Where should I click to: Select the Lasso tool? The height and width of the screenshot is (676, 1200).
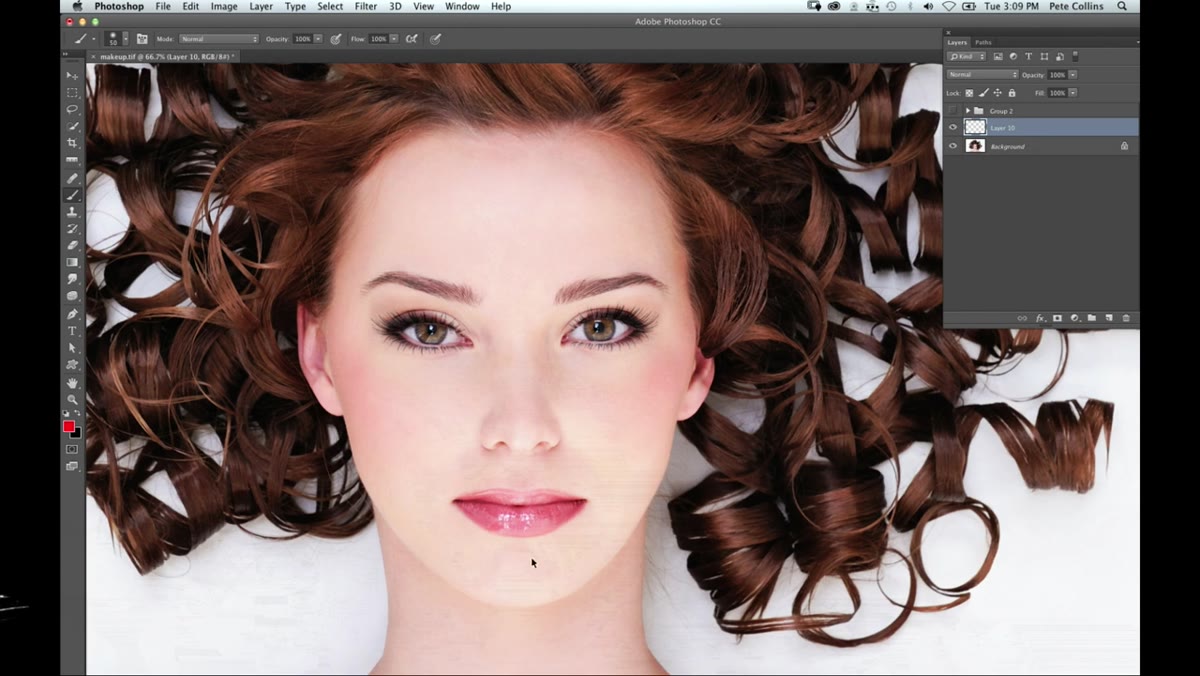[72, 109]
